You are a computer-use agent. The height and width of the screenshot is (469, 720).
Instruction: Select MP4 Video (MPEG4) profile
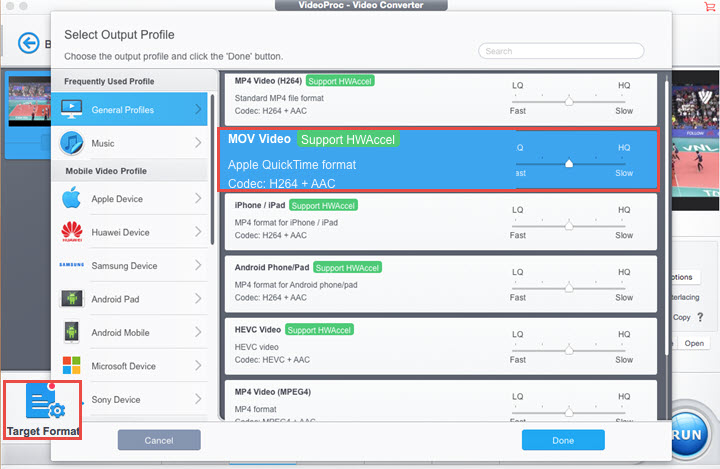pos(441,401)
